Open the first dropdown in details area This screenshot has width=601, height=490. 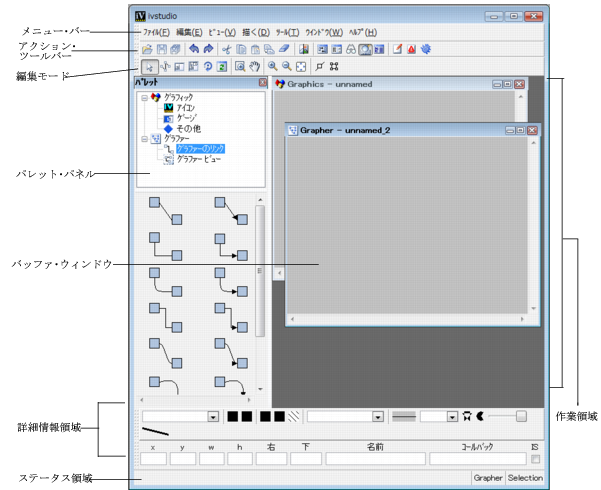213,416
